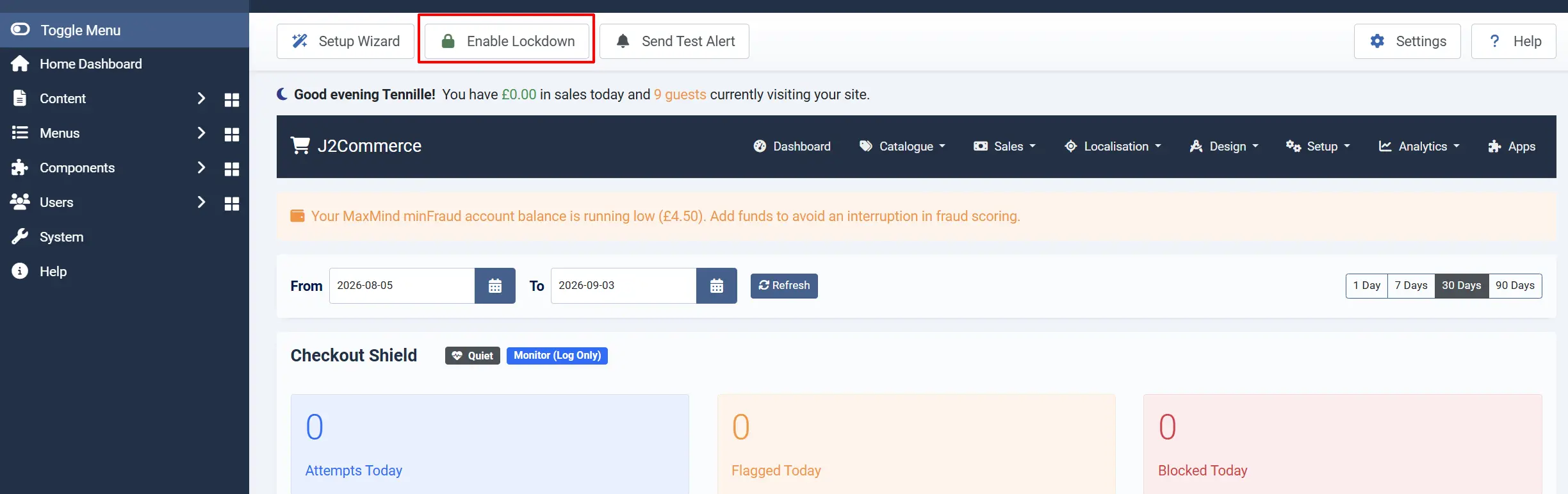The image size is (1568, 494).
Task: Open the Catalogue dropdown menu
Action: click(902, 146)
